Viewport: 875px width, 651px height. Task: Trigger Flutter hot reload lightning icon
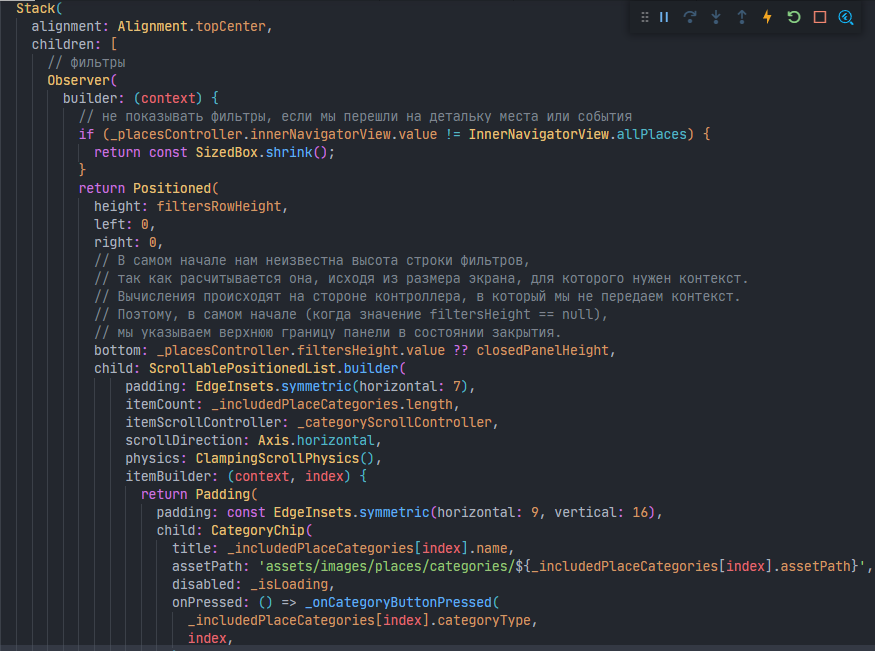tap(767, 17)
